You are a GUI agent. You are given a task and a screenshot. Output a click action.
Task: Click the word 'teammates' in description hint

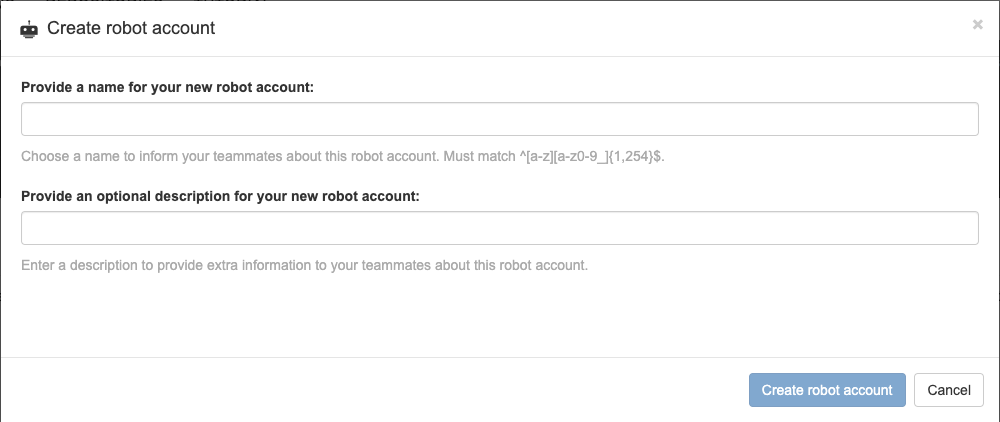coord(393,265)
